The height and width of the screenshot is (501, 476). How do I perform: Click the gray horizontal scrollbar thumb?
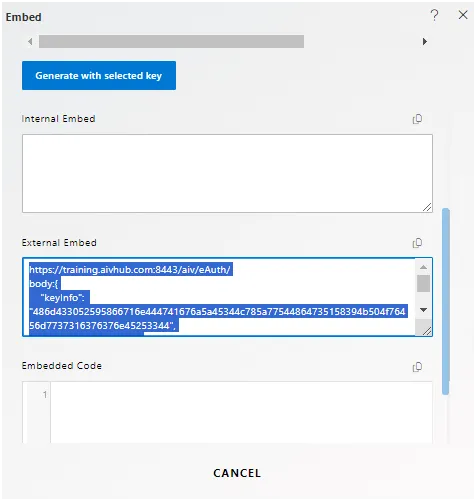(x=171, y=42)
